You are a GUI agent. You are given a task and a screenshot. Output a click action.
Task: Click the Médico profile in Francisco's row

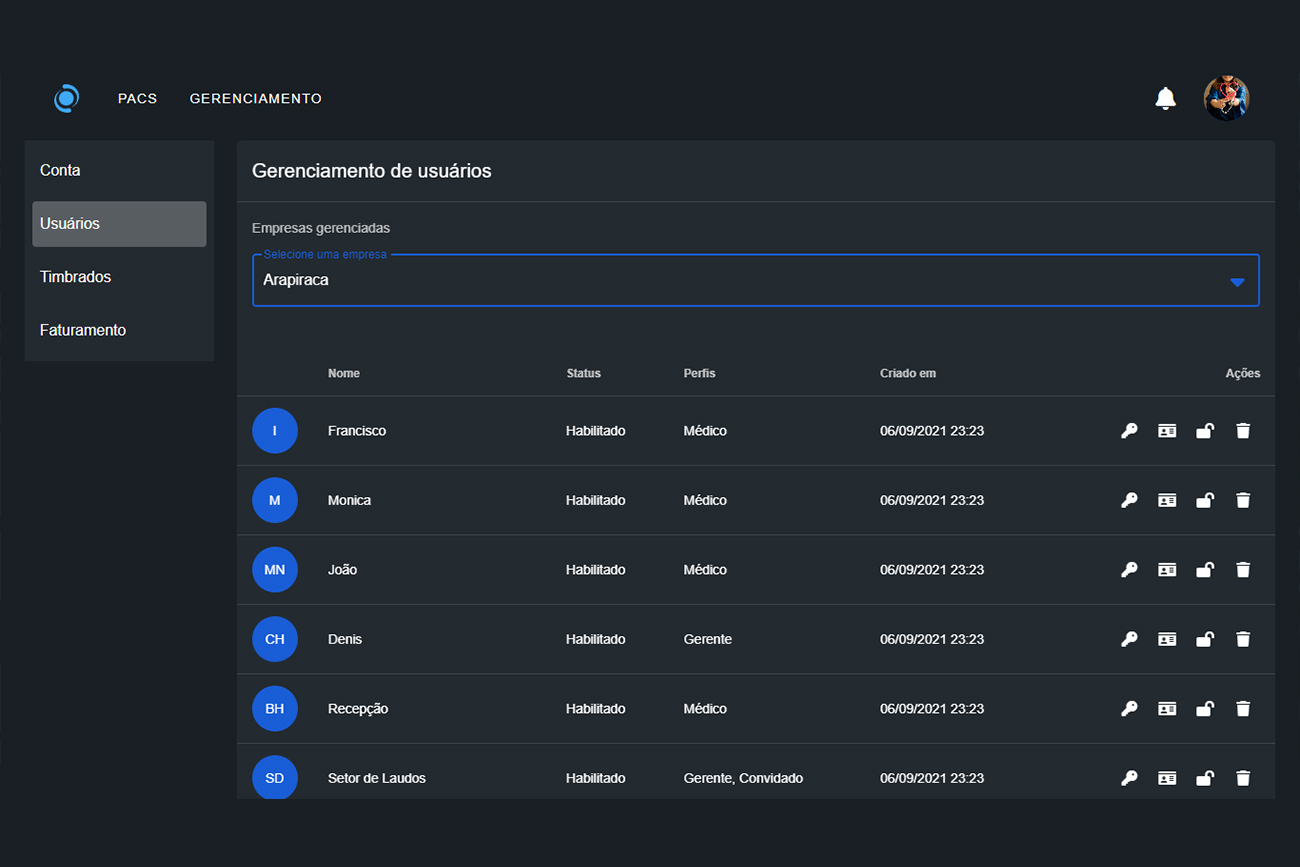(x=705, y=431)
